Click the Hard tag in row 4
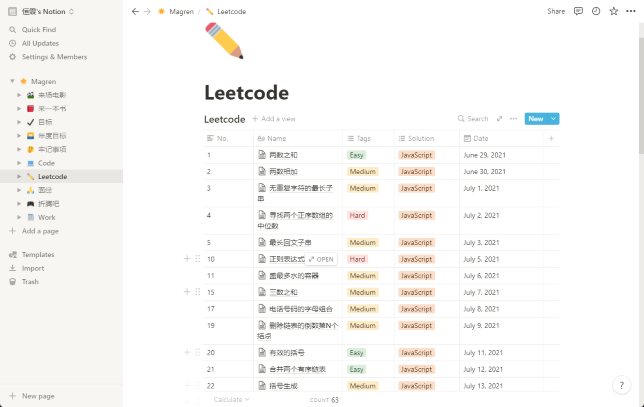The width and height of the screenshot is (644, 407). tap(357, 215)
